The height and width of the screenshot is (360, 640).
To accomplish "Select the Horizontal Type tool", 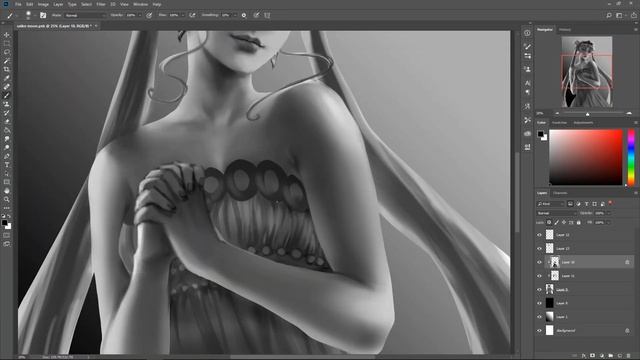I will (7, 164).
